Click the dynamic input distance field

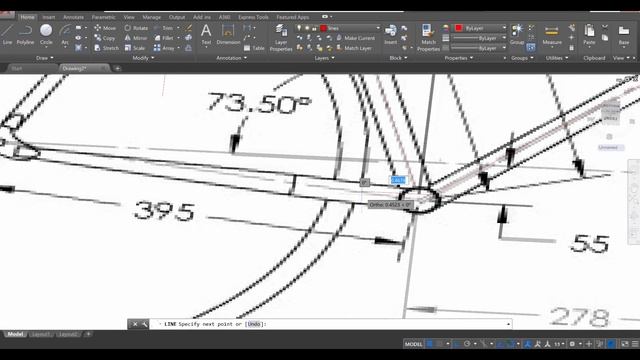coord(398,180)
